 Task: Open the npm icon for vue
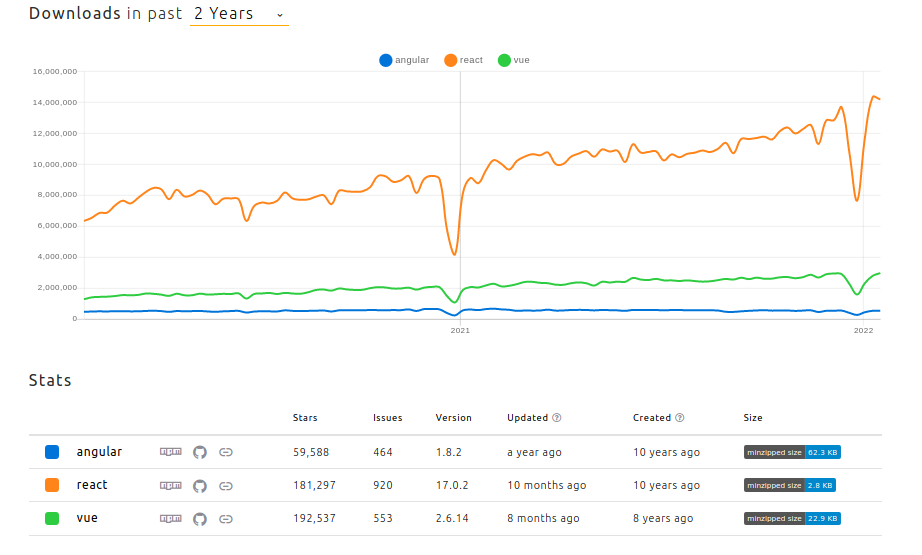[x=171, y=518]
